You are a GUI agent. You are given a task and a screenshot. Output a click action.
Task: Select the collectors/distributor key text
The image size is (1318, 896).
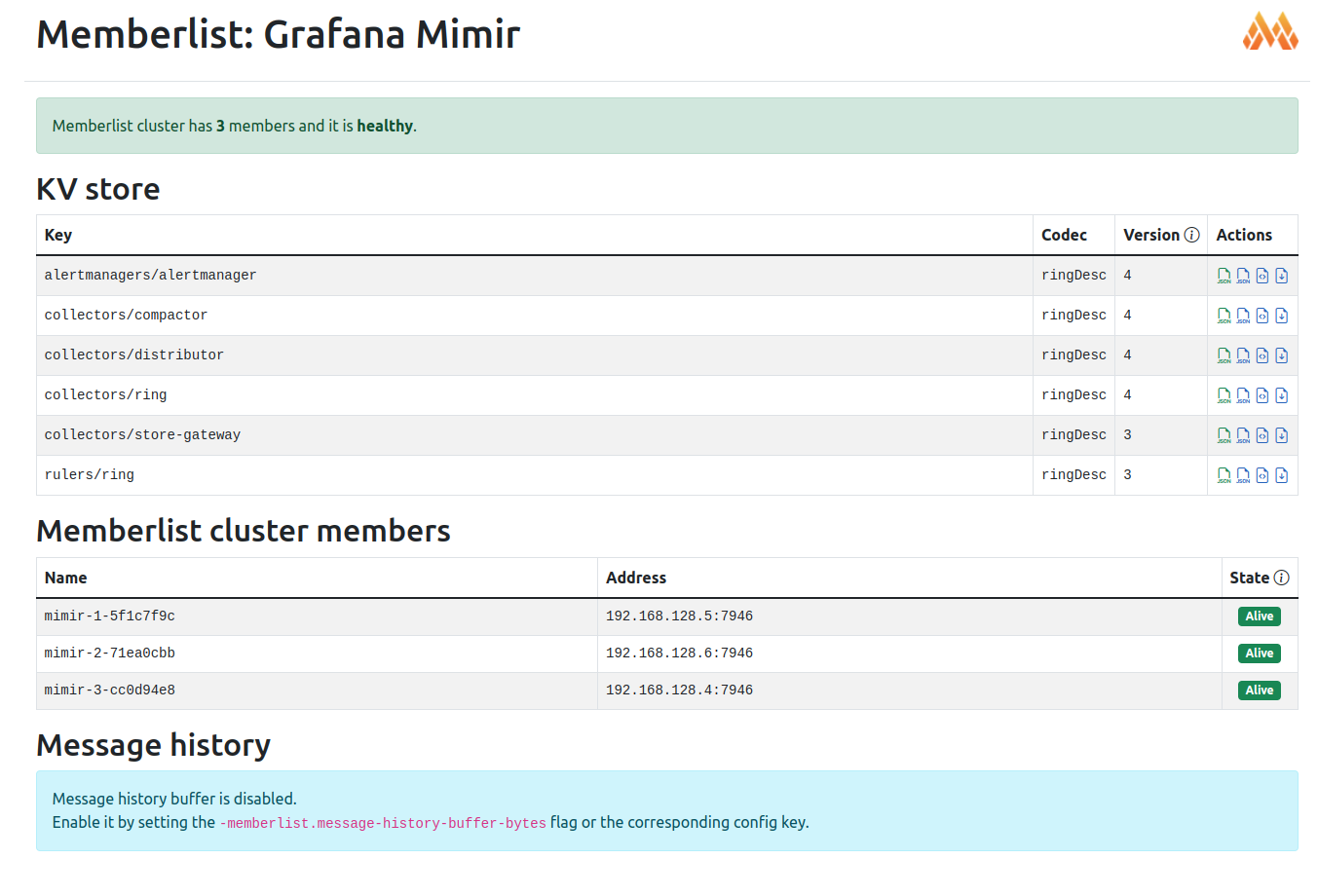[x=133, y=355]
